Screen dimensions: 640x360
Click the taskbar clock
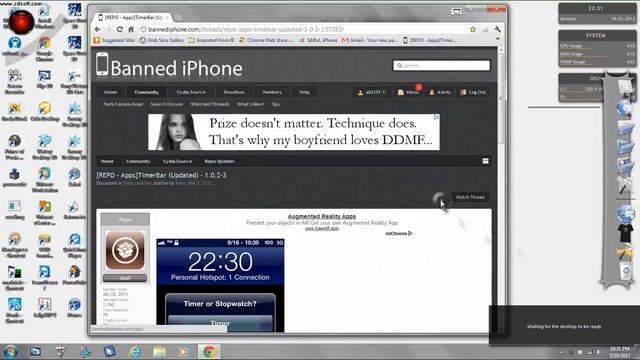click(x=620, y=352)
